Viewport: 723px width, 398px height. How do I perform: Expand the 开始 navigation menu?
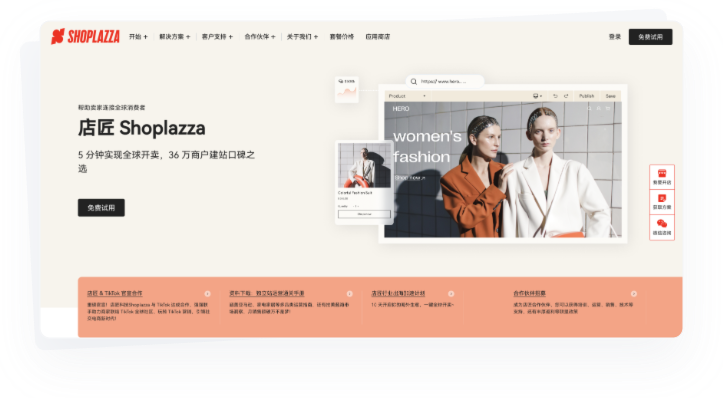pyautogui.click(x=138, y=36)
